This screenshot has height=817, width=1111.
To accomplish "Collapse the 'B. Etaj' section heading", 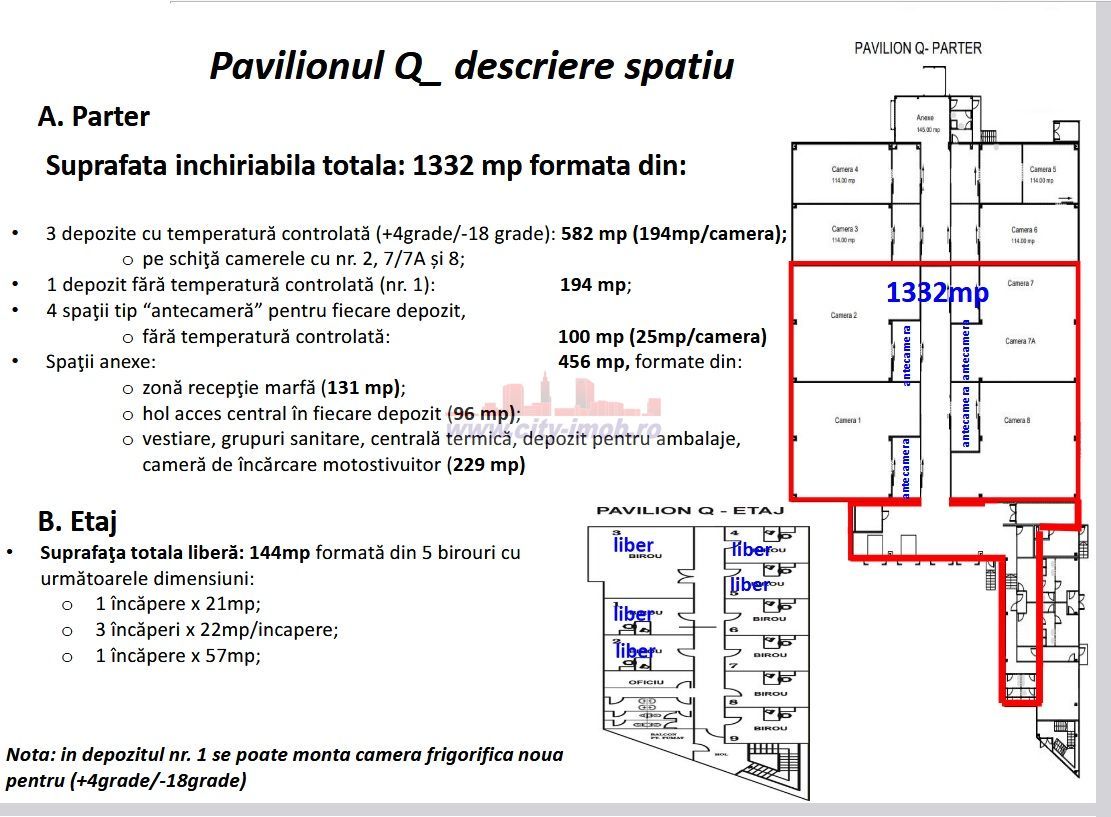I will (77, 521).
